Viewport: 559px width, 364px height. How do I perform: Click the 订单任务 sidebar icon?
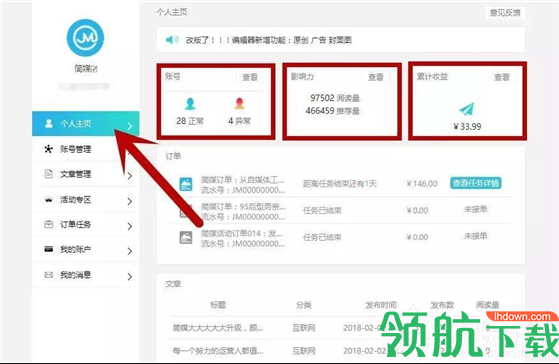tap(48, 224)
